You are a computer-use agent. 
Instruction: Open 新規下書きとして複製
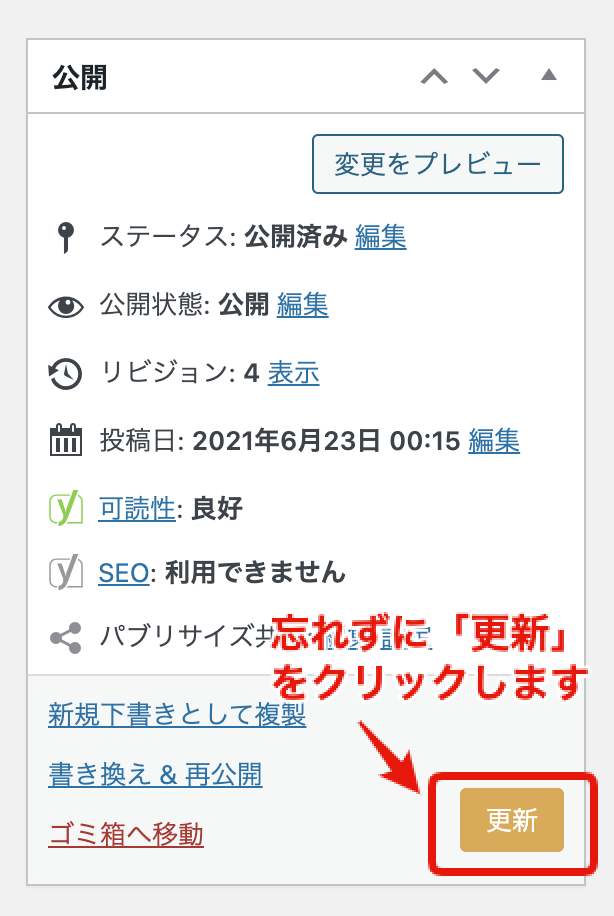[x=174, y=716]
